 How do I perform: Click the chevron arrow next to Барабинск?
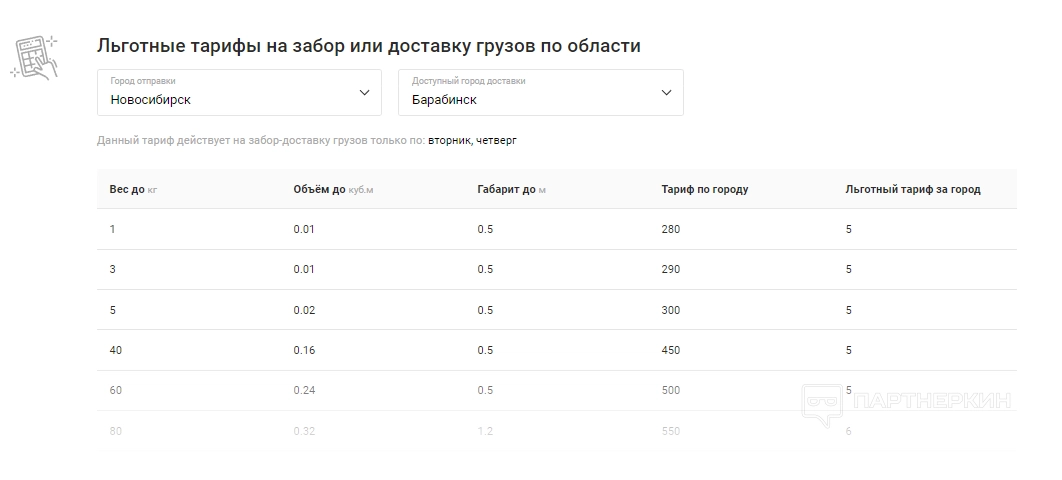667,93
